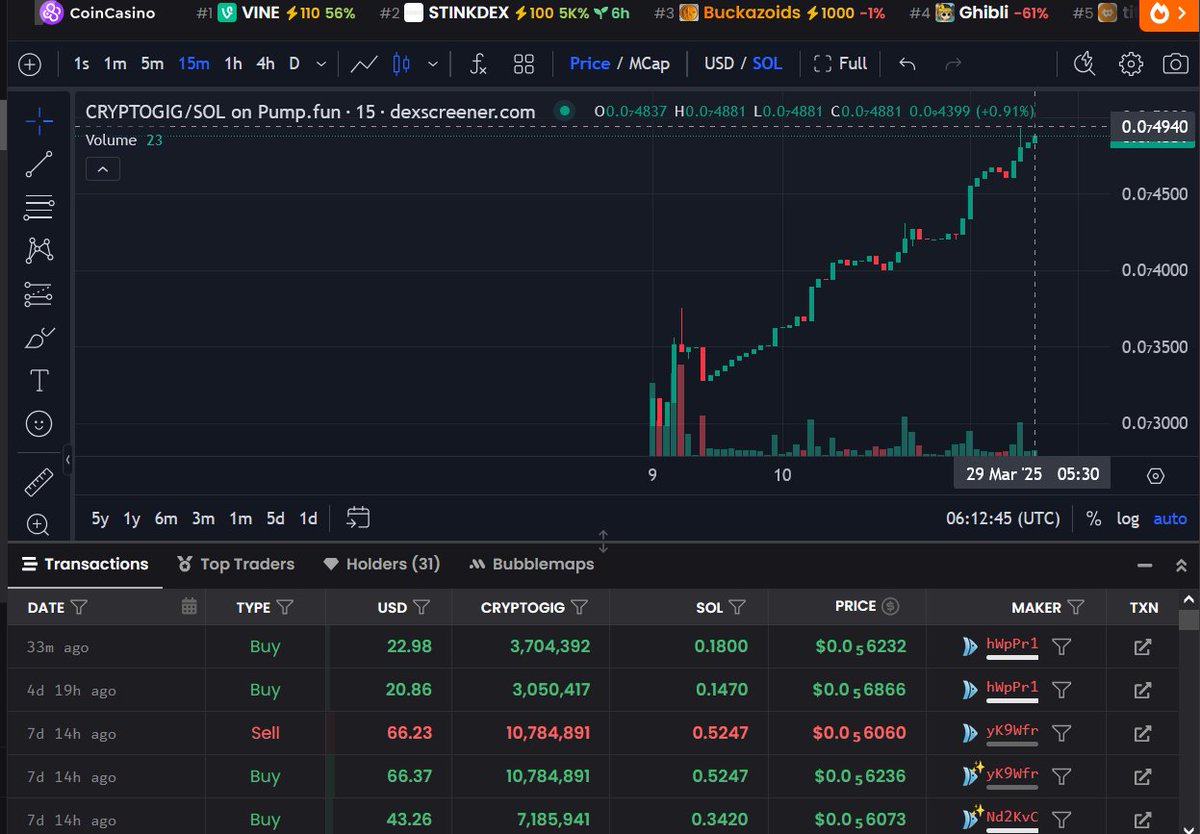The image size is (1200, 834).
Task: Select the zoom in tool
Action: (x=39, y=524)
